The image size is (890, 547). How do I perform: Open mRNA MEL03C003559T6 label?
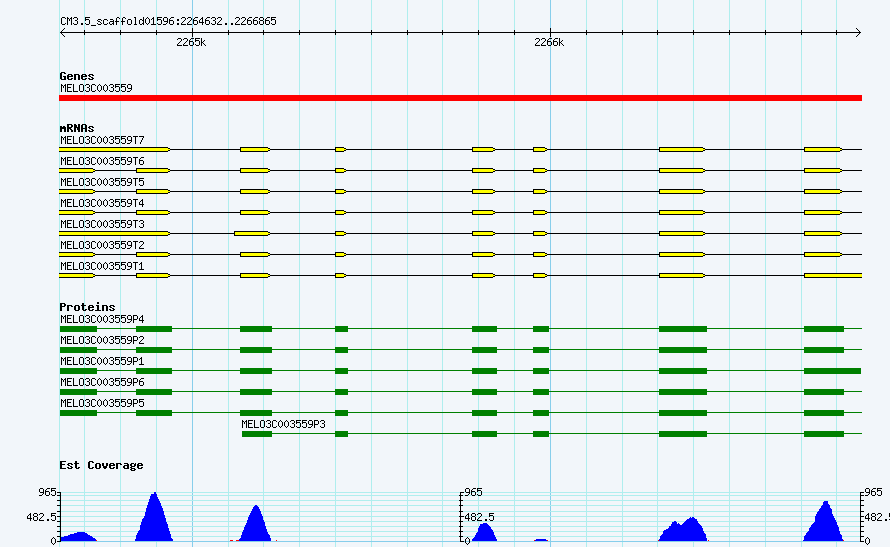pos(102,161)
